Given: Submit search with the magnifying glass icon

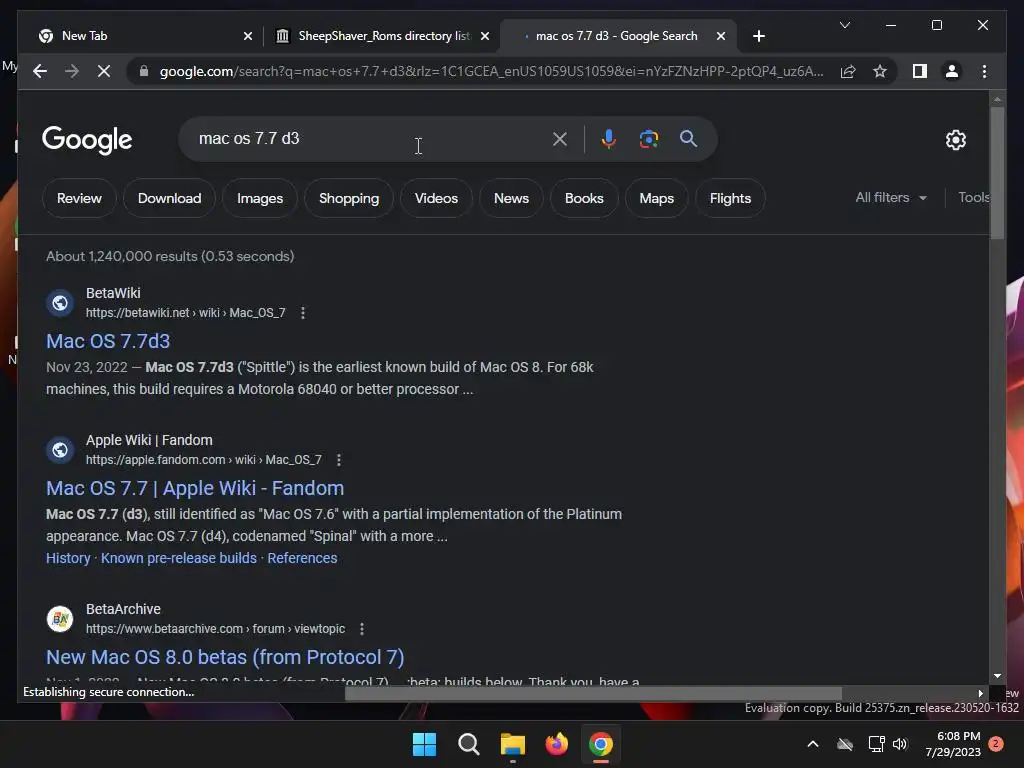Looking at the screenshot, I should 688,138.
